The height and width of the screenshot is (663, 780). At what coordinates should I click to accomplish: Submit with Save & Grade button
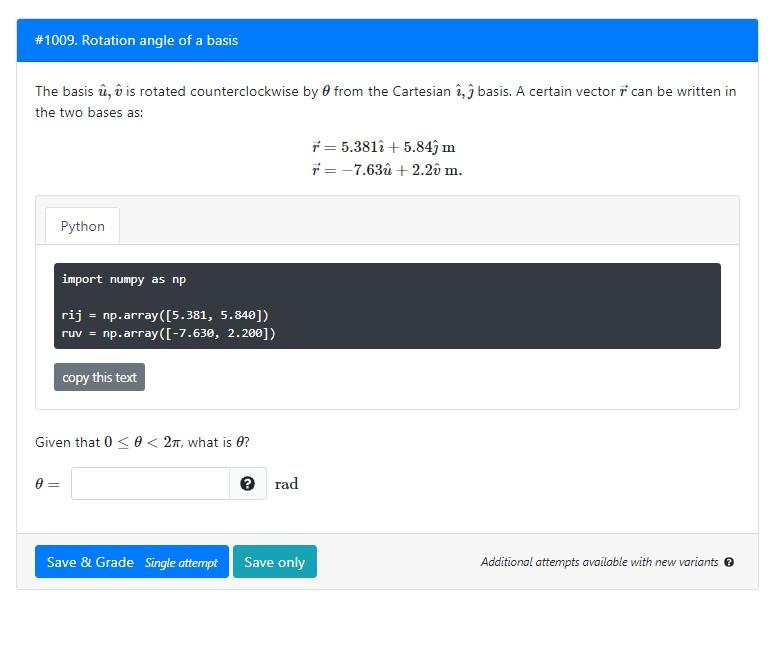[132, 562]
